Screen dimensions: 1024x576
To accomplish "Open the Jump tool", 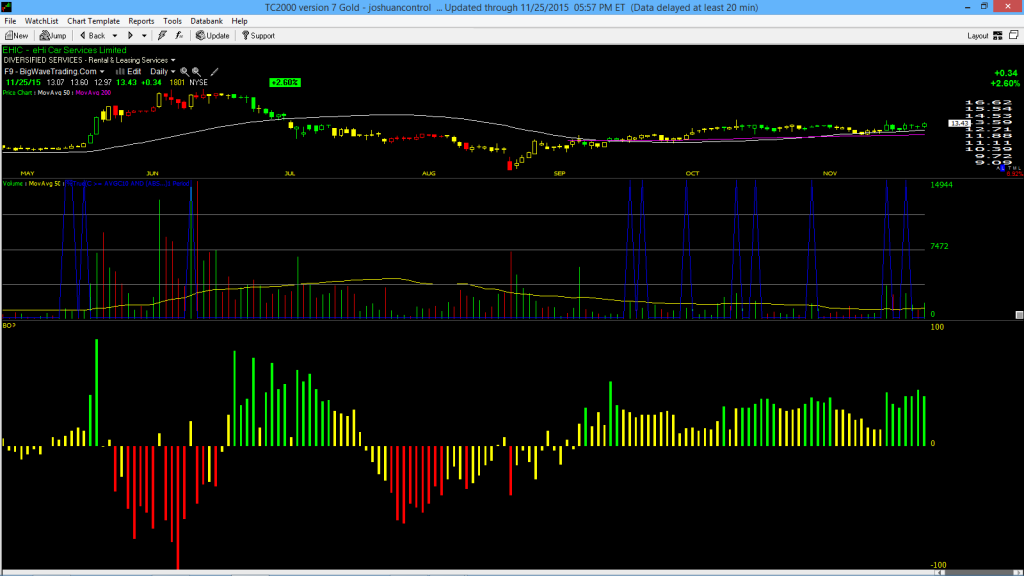I will coord(53,36).
